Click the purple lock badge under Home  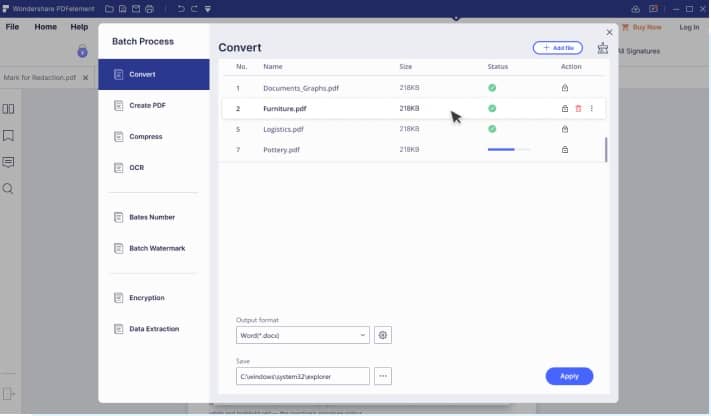tap(82, 52)
